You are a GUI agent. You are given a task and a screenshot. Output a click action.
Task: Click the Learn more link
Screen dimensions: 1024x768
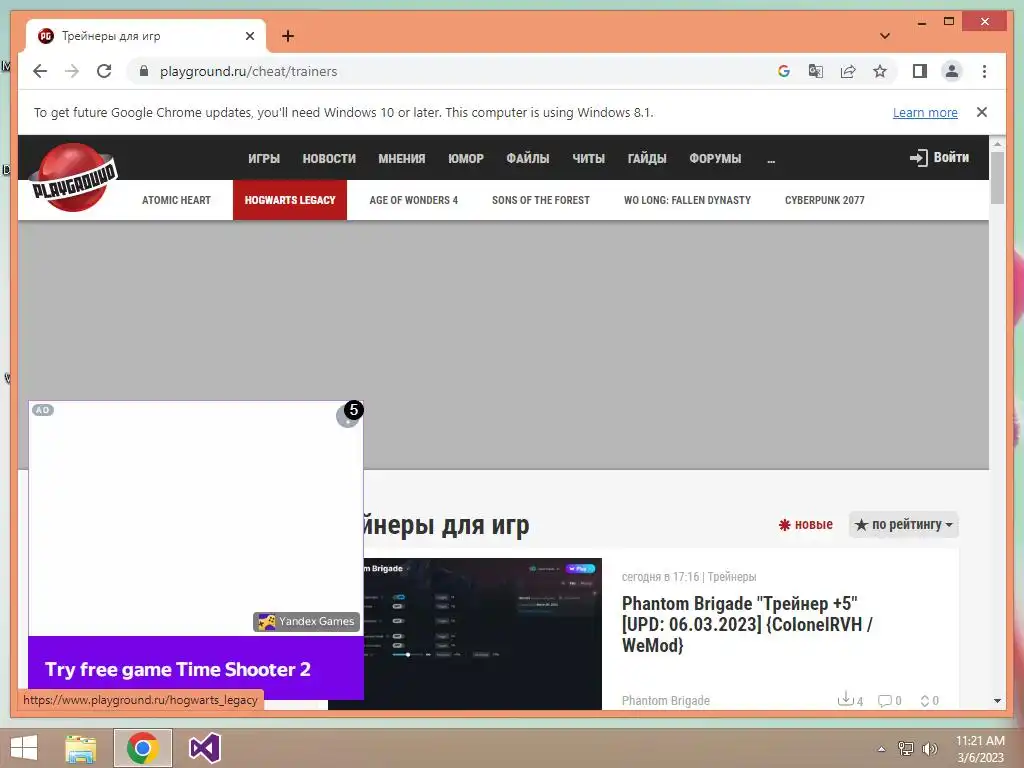pyautogui.click(x=925, y=112)
